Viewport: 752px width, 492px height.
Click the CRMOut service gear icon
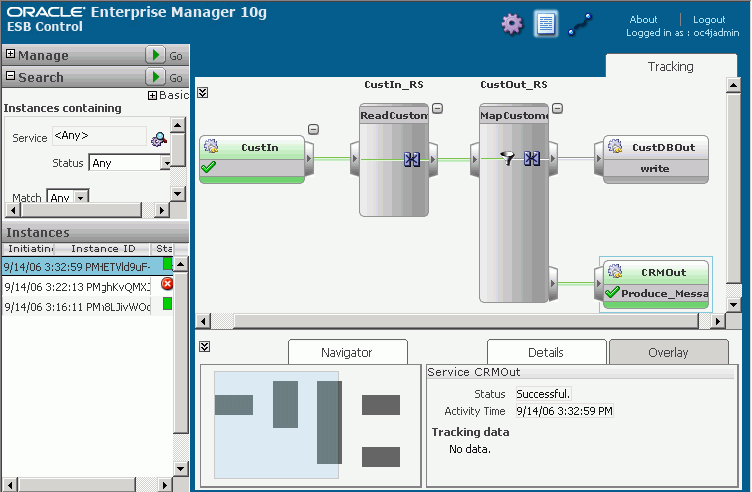click(x=615, y=271)
